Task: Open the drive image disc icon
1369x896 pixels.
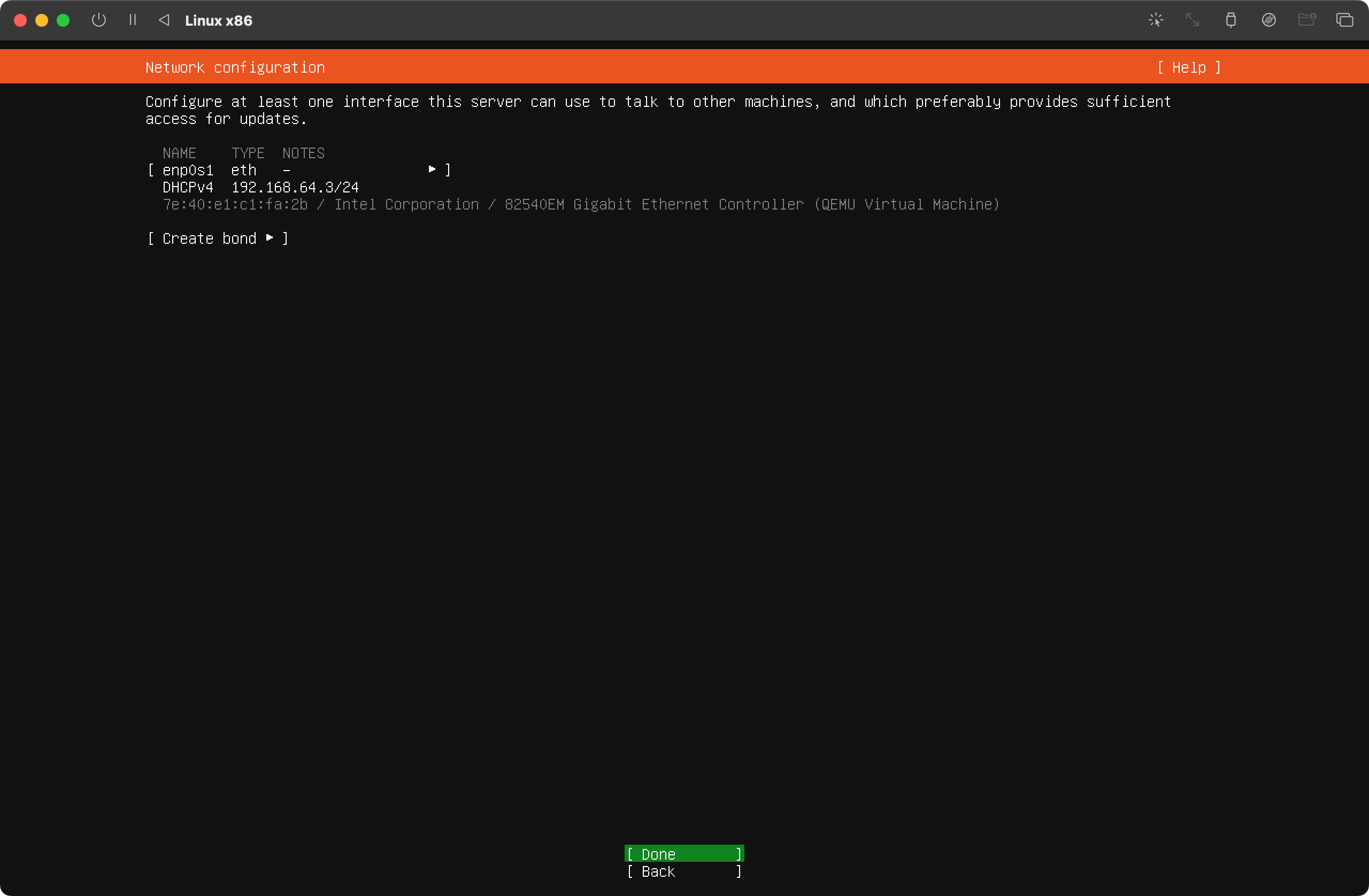Action: tap(1268, 20)
